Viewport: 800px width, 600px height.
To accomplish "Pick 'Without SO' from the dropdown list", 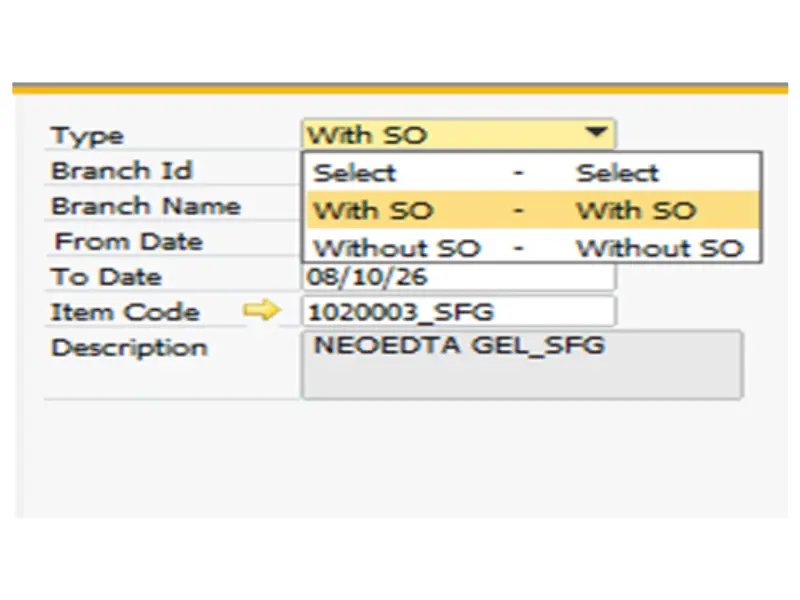I will (532, 247).
